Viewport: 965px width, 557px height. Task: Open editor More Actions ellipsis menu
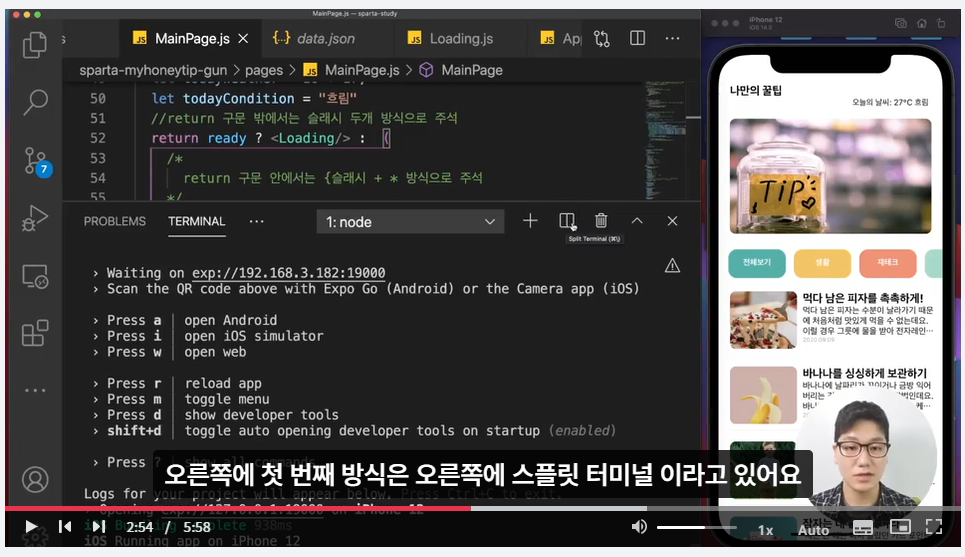(672, 38)
